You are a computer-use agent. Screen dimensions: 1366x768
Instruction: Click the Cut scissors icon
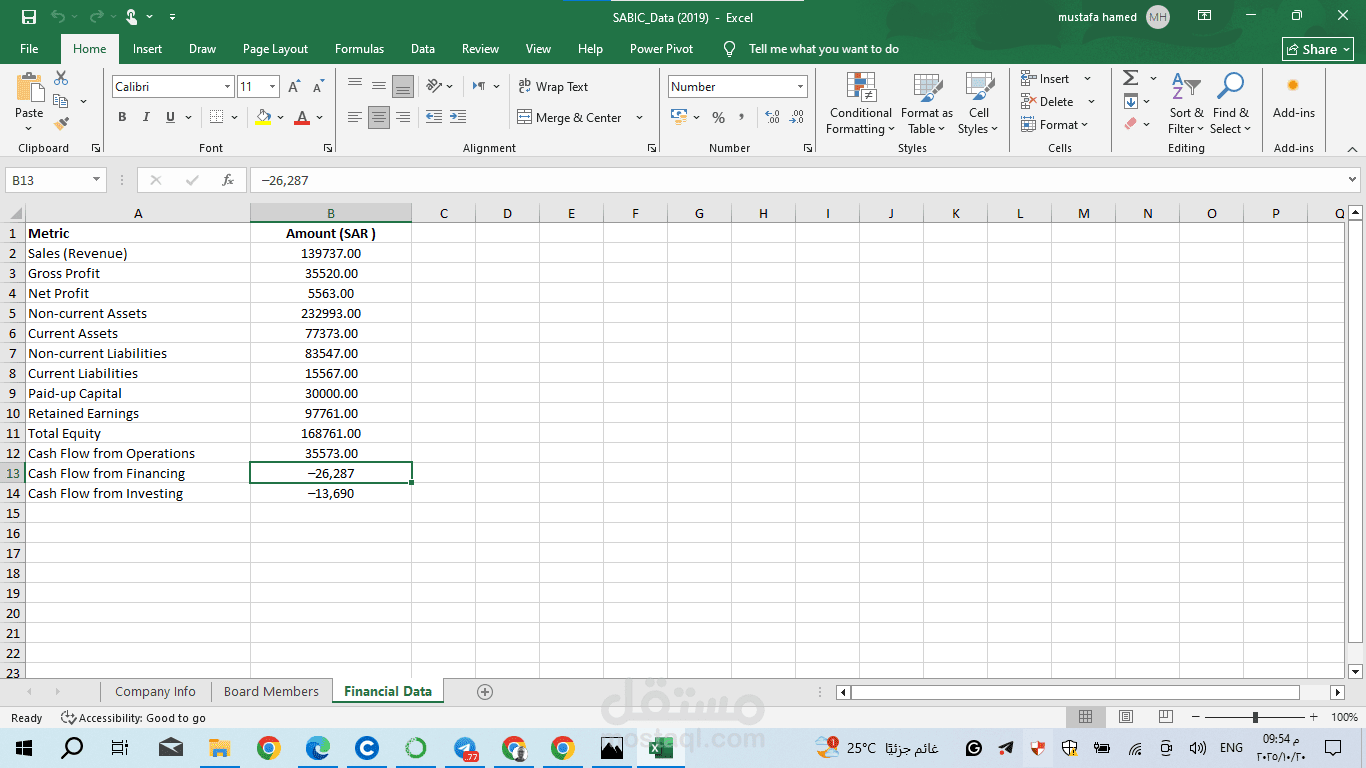point(61,78)
